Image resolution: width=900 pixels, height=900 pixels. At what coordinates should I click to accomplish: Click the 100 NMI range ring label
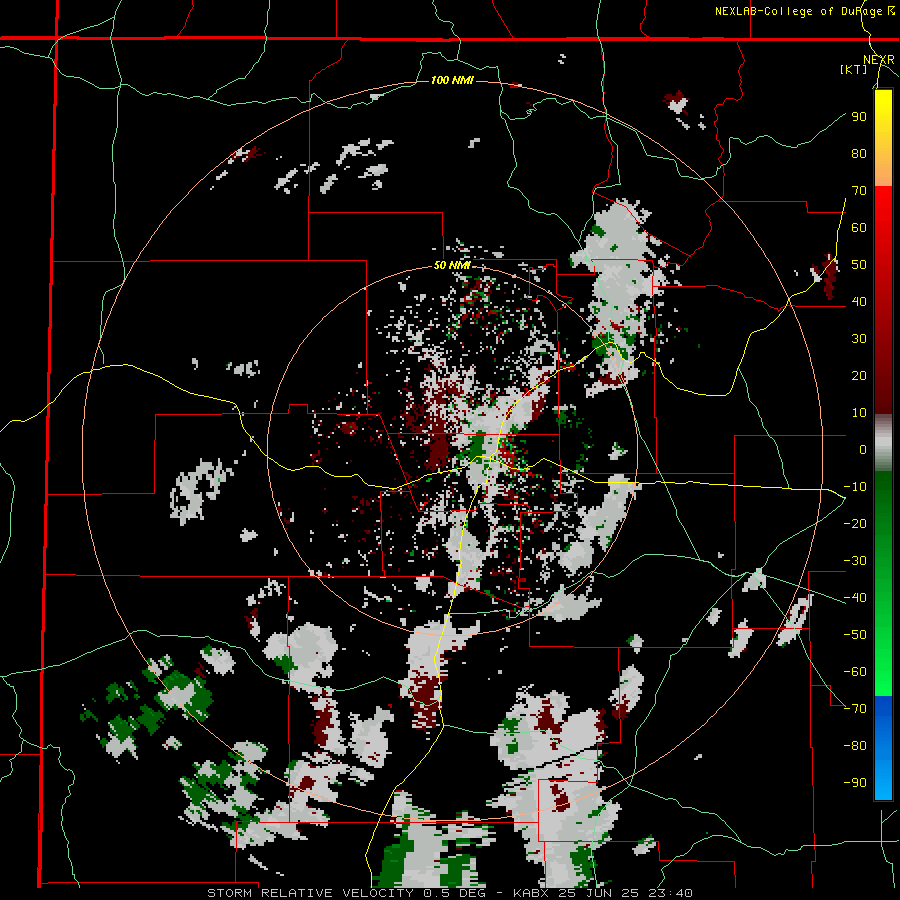pos(452,80)
